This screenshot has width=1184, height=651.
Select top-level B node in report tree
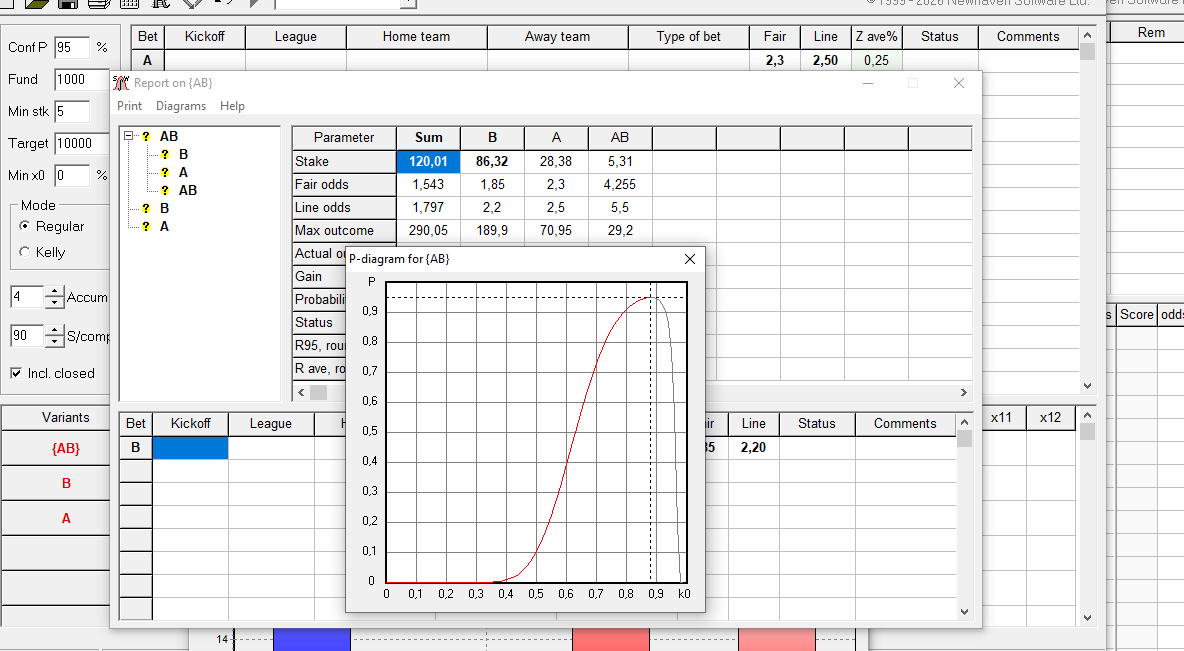[x=165, y=208]
